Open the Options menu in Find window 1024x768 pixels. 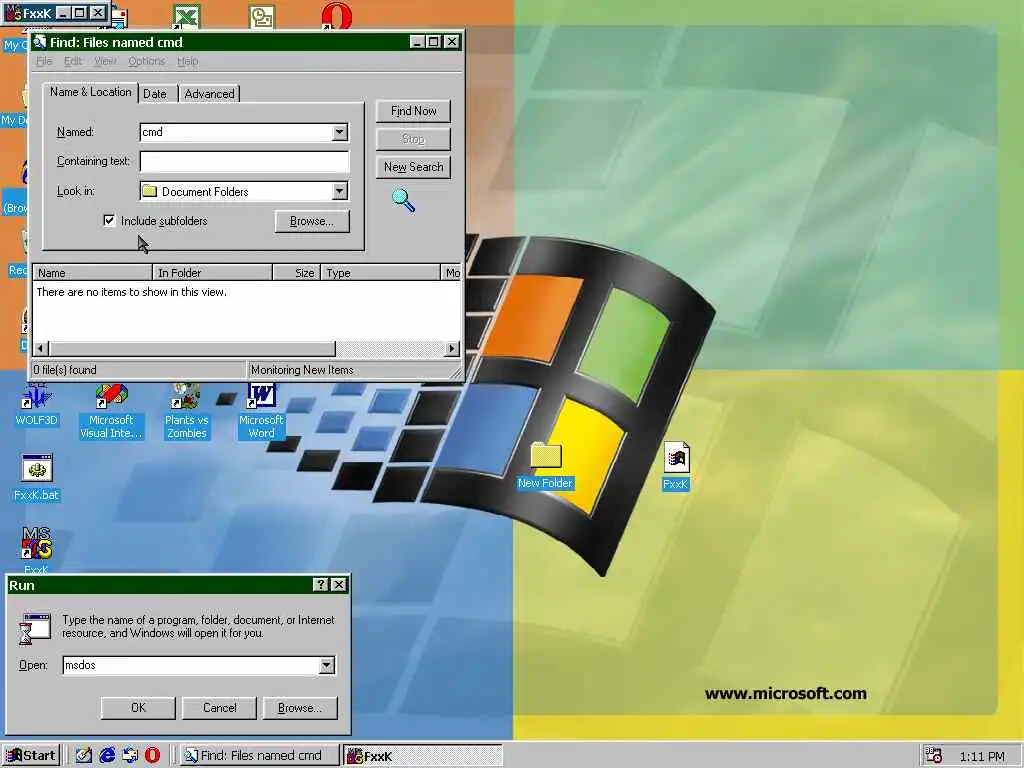(x=146, y=61)
